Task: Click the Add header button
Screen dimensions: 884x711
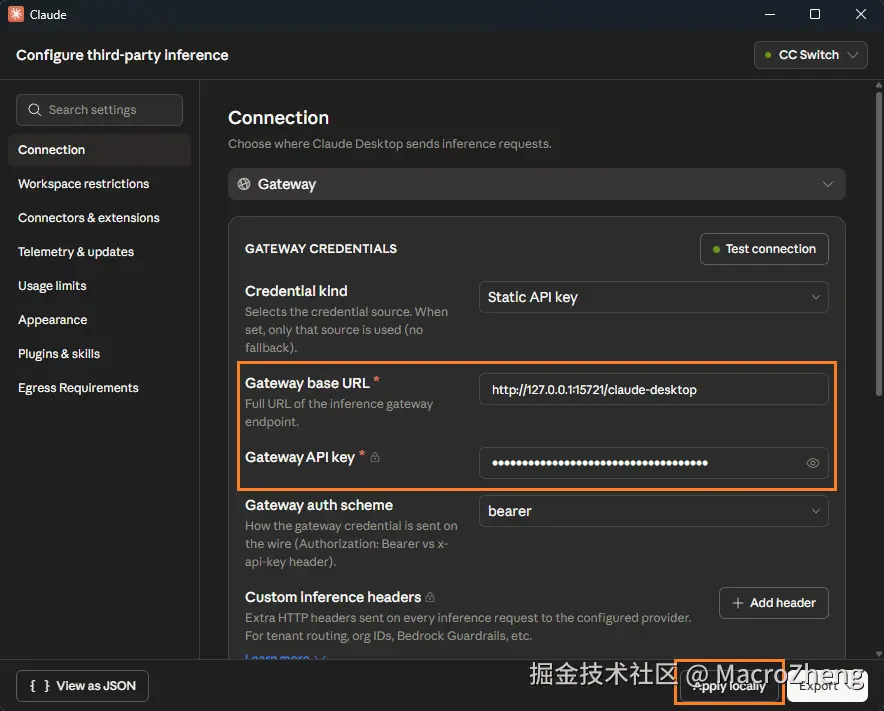Action: pos(774,603)
